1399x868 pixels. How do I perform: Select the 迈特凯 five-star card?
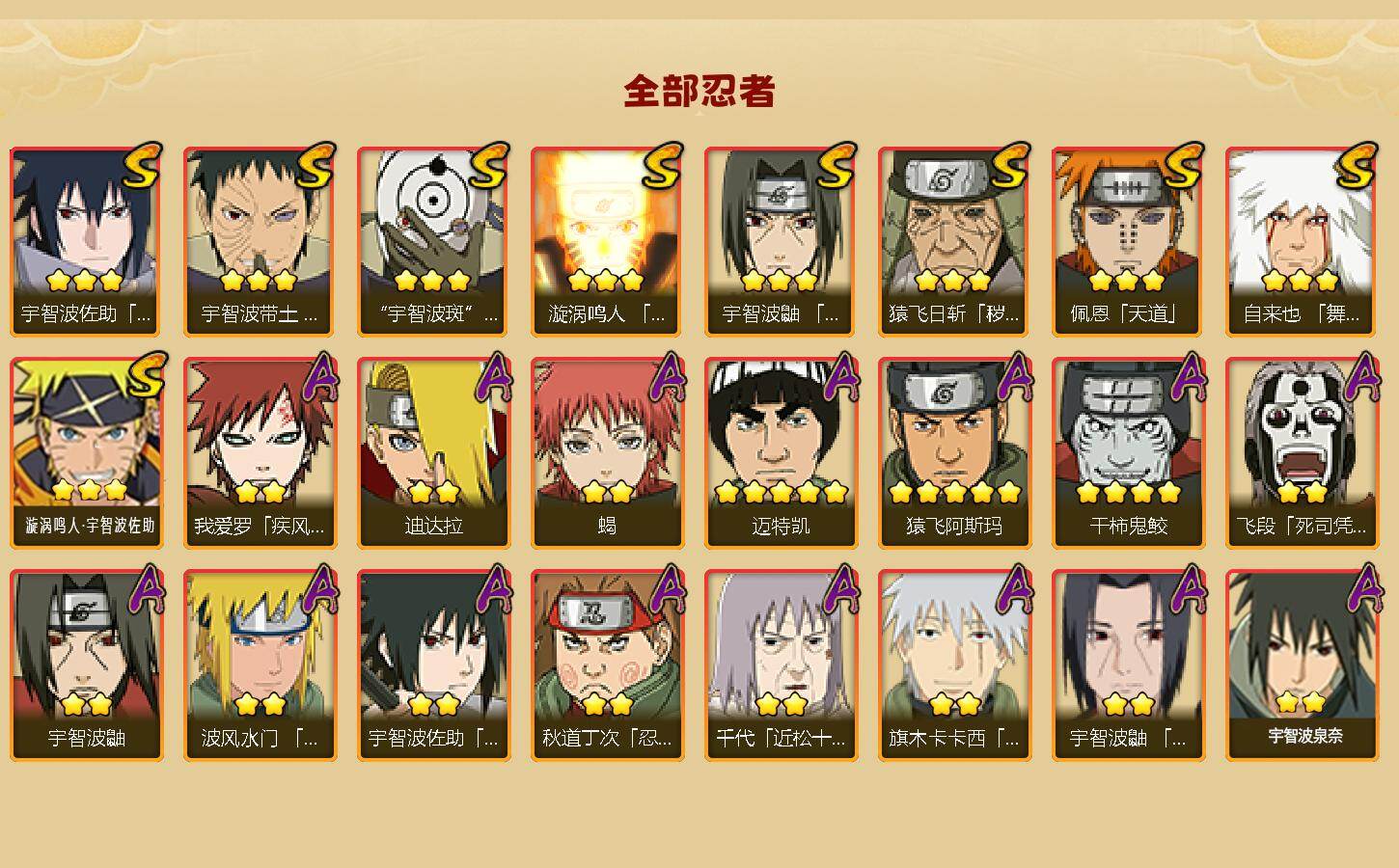781,453
